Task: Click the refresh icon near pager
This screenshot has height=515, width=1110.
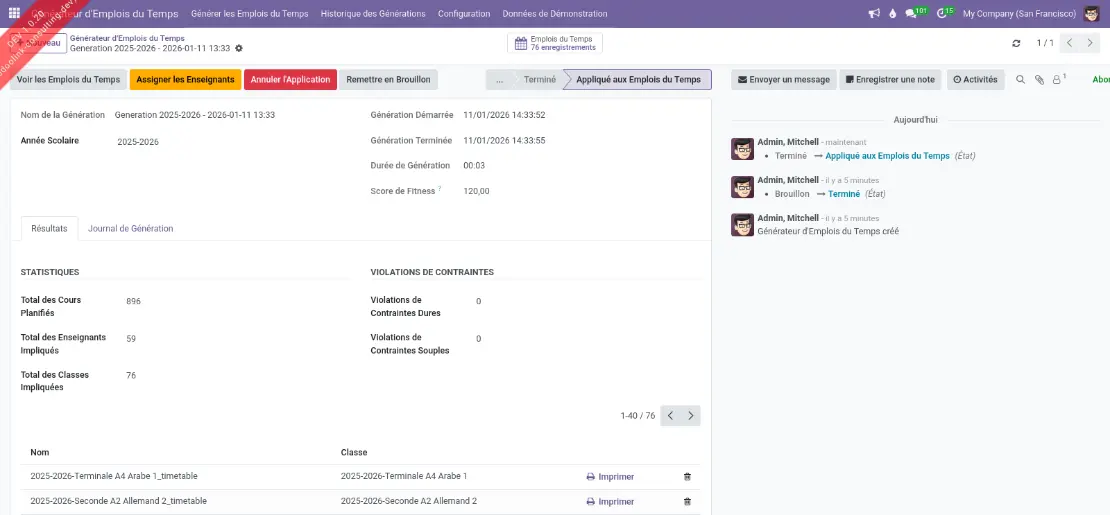Action: click(x=1017, y=43)
